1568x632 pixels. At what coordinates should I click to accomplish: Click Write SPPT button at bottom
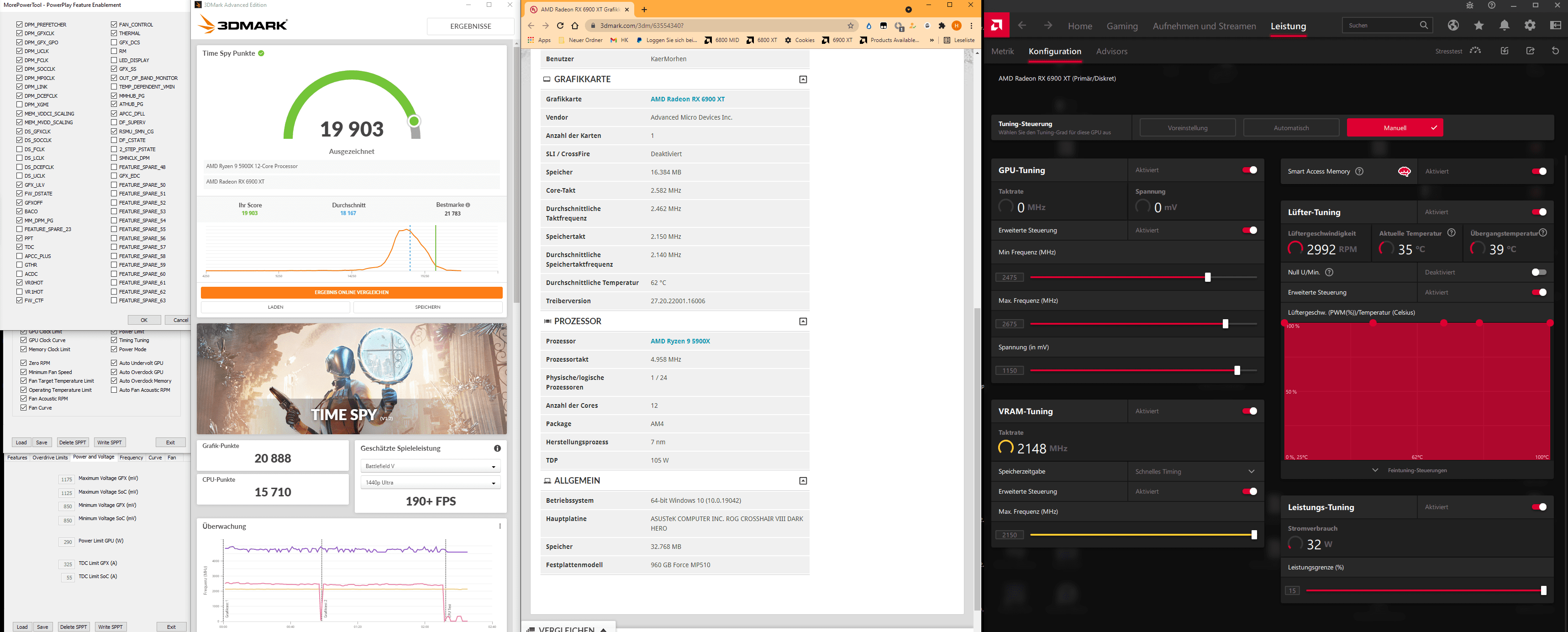point(110,627)
